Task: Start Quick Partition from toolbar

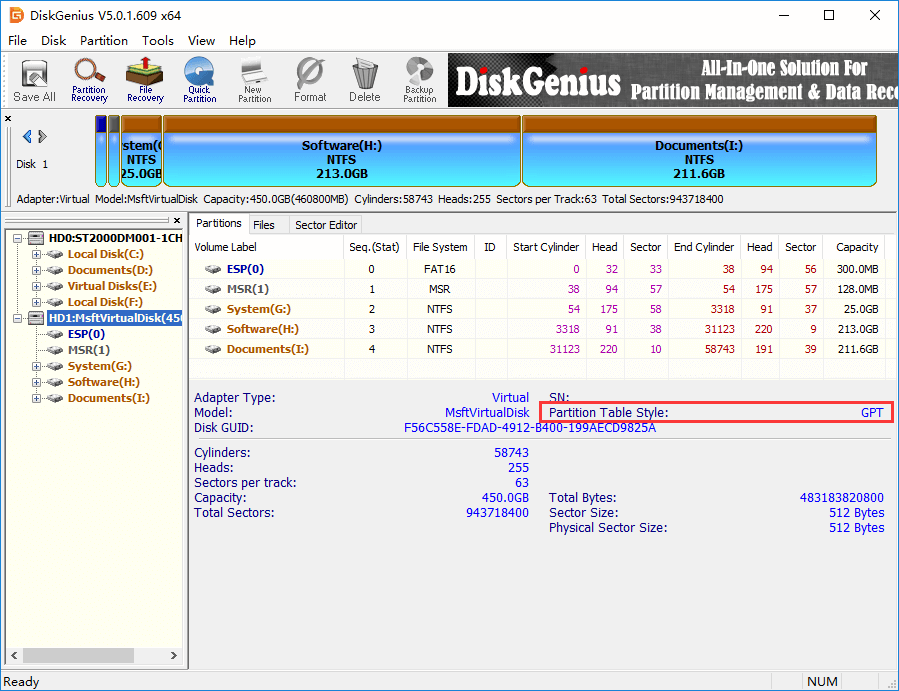Action: point(200,80)
